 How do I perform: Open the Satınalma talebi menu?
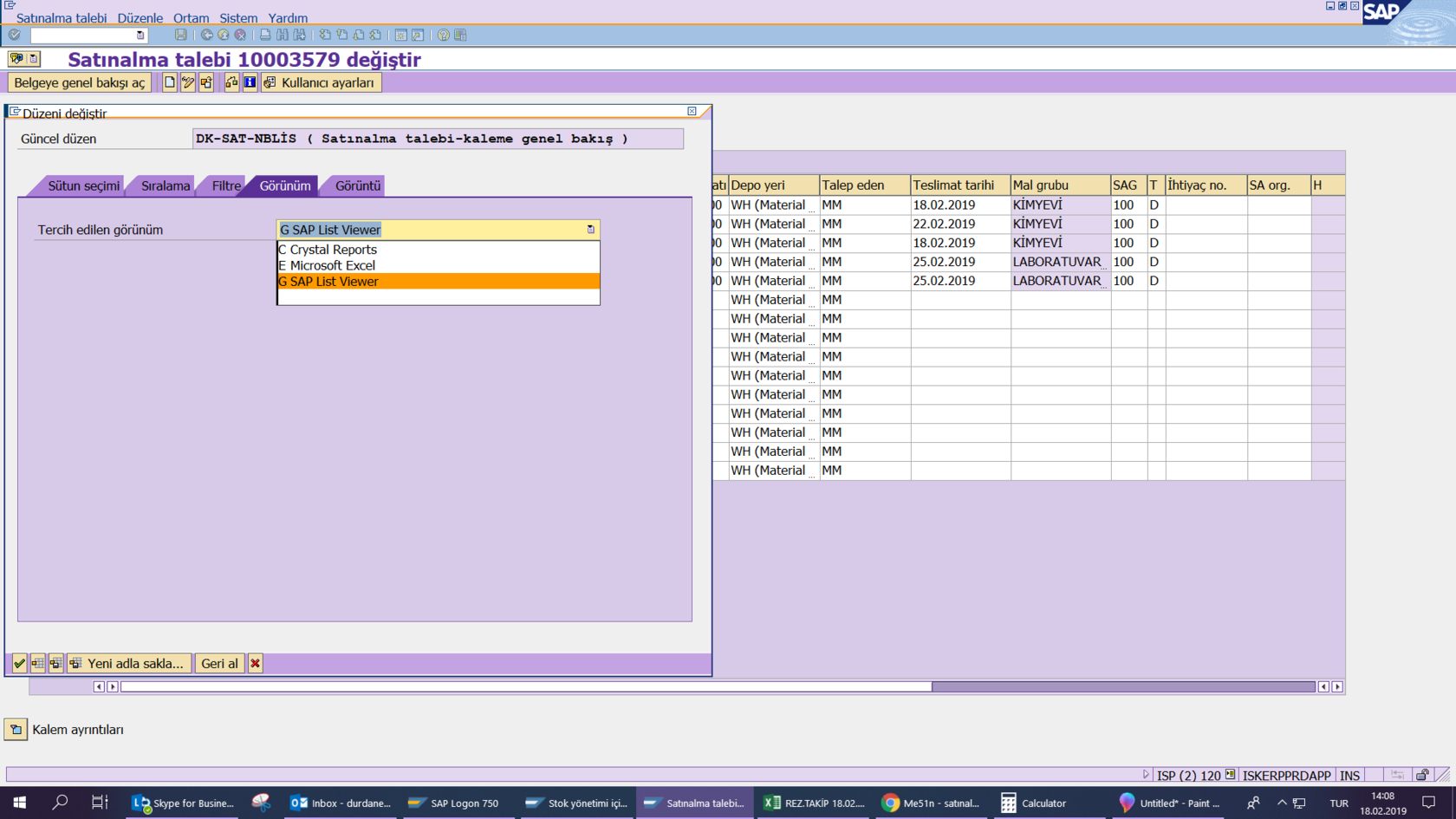click(x=62, y=18)
